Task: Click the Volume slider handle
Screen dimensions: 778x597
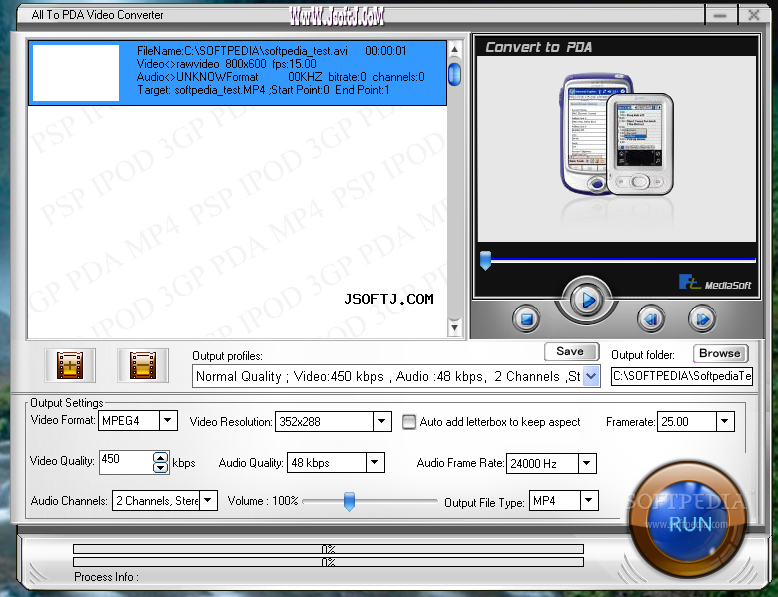Action: tap(349, 501)
